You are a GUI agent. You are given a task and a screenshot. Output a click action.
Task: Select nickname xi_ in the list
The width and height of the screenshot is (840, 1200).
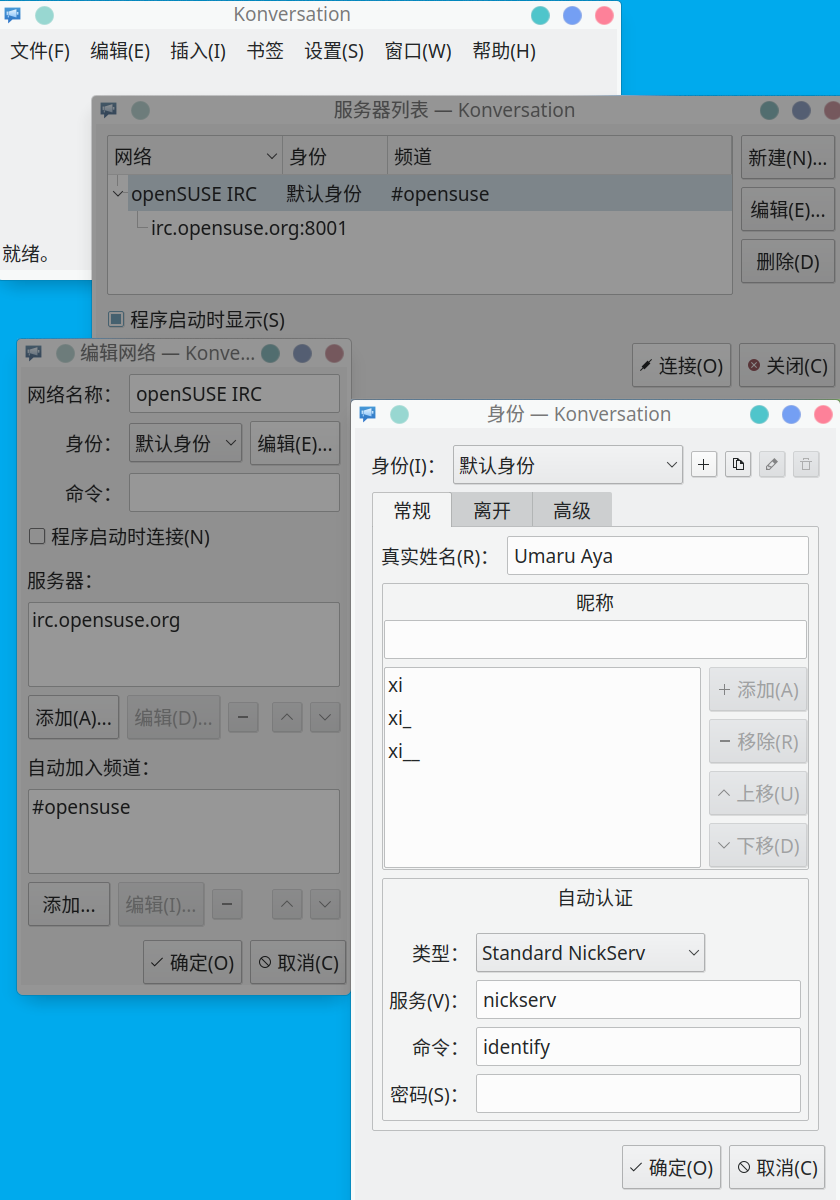[542, 719]
